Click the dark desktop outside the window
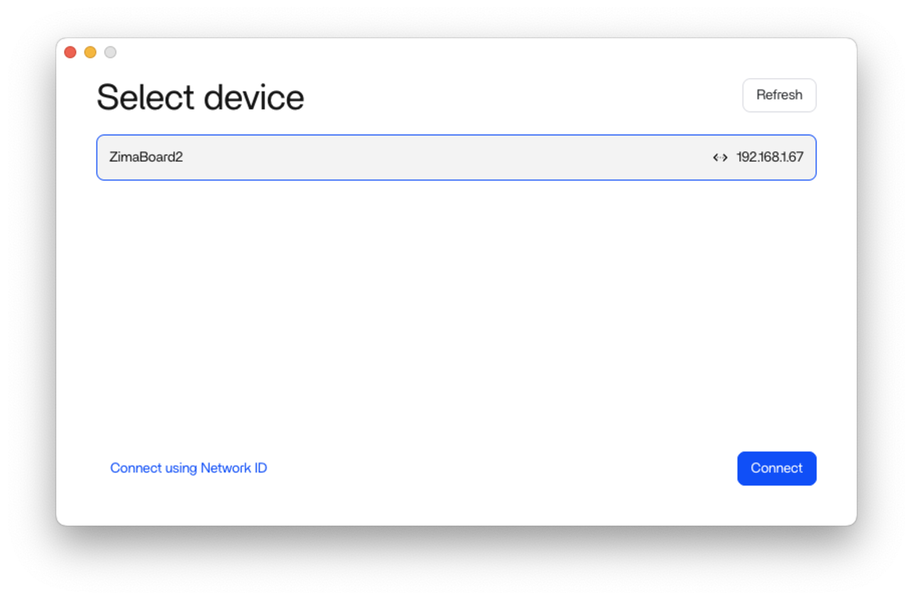 pyautogui.click(x=456, y=565)
